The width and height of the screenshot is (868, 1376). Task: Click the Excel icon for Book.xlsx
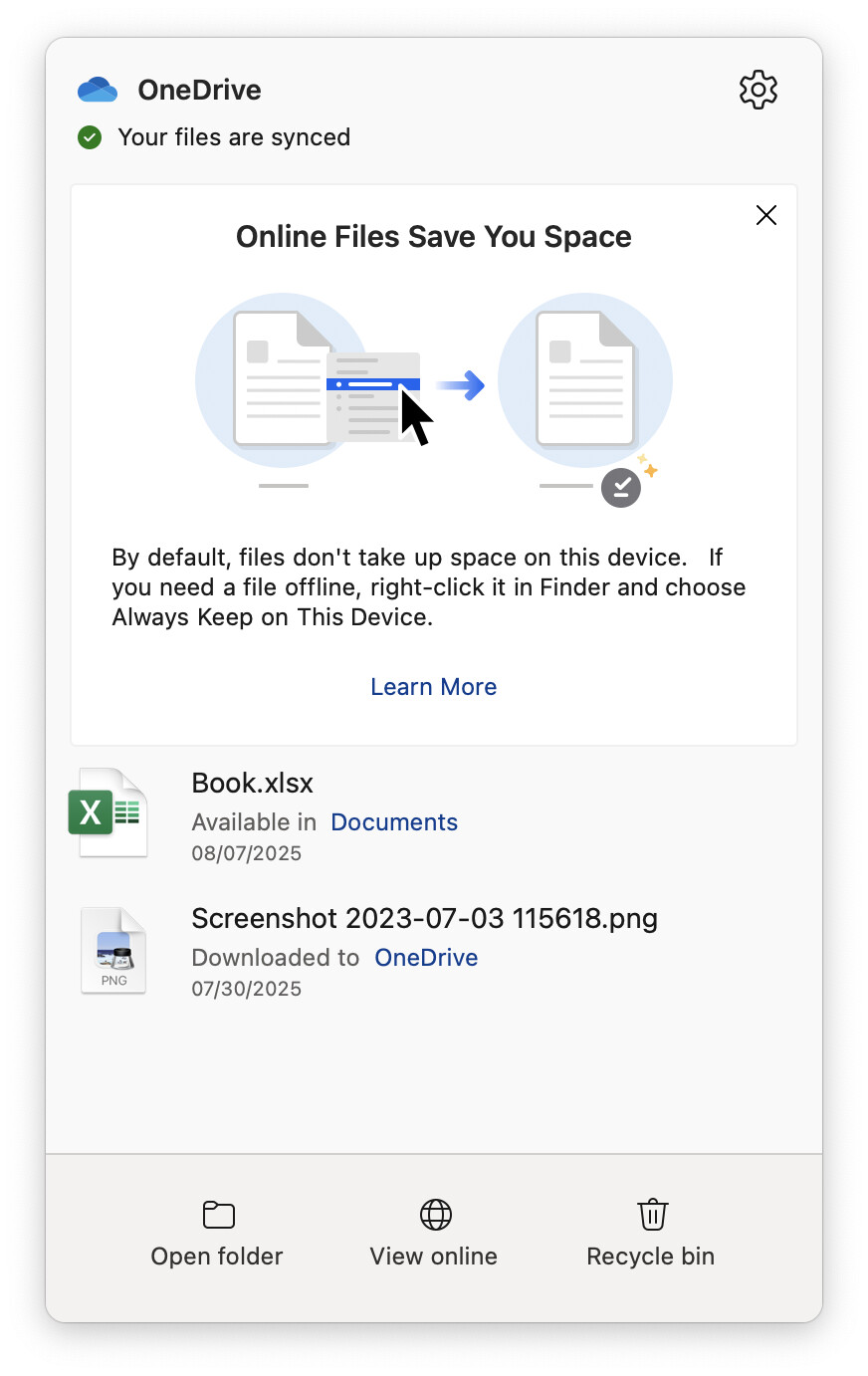[108, 812]
